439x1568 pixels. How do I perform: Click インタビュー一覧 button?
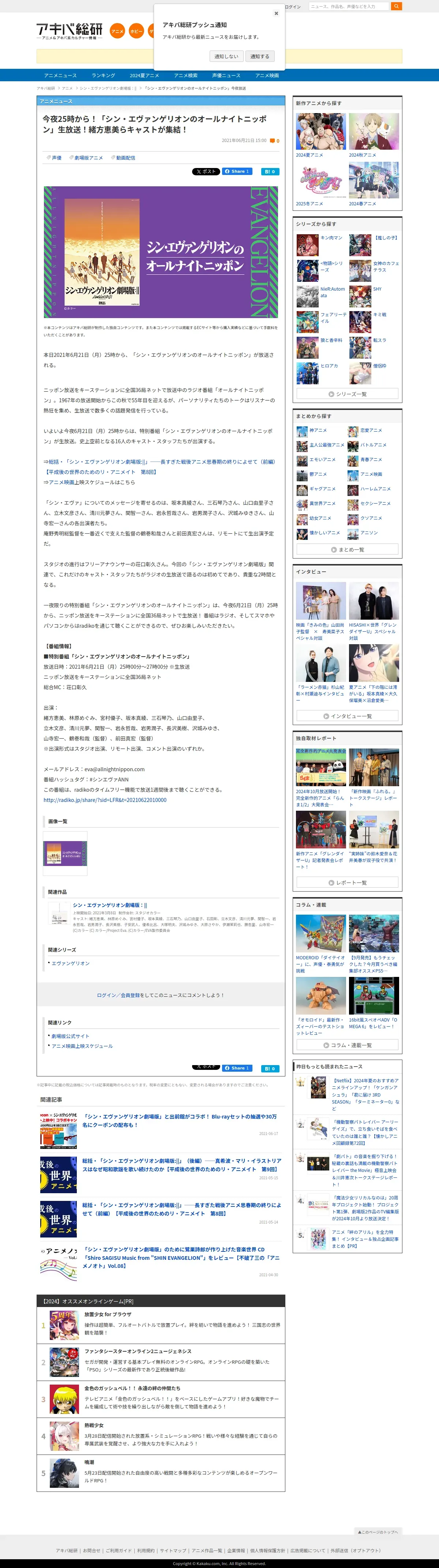tap(347, 716)
